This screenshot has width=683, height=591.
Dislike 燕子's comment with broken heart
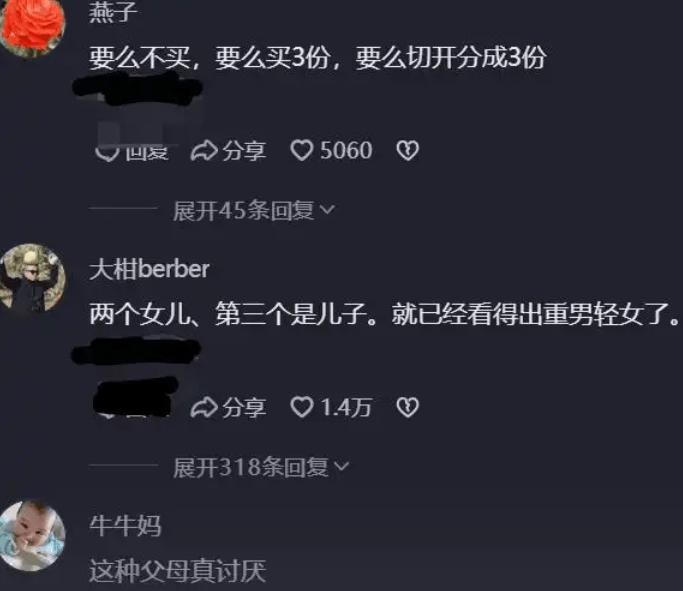coord(408,151)
